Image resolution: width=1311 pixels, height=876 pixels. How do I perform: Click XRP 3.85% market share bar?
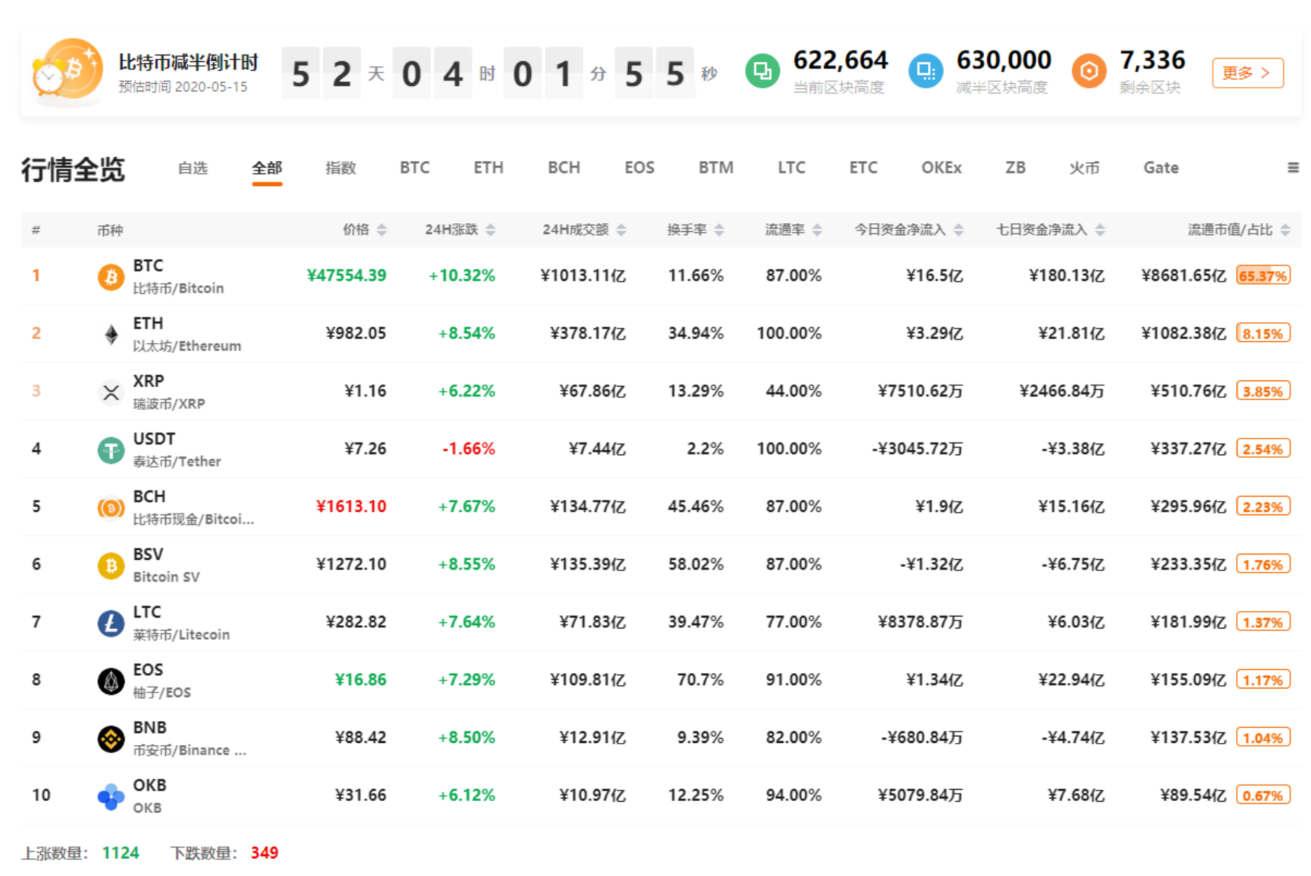[1263, 391]
